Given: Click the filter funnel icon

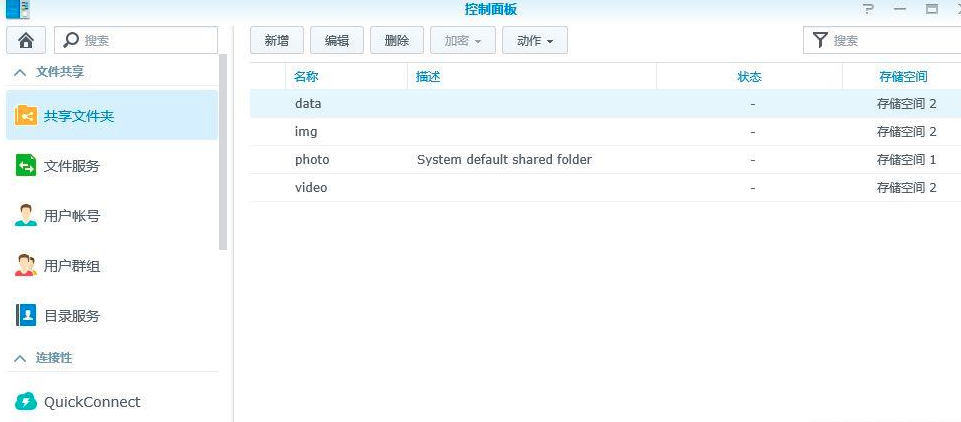Looking at the screenshot, I should [x=820, y=40].
